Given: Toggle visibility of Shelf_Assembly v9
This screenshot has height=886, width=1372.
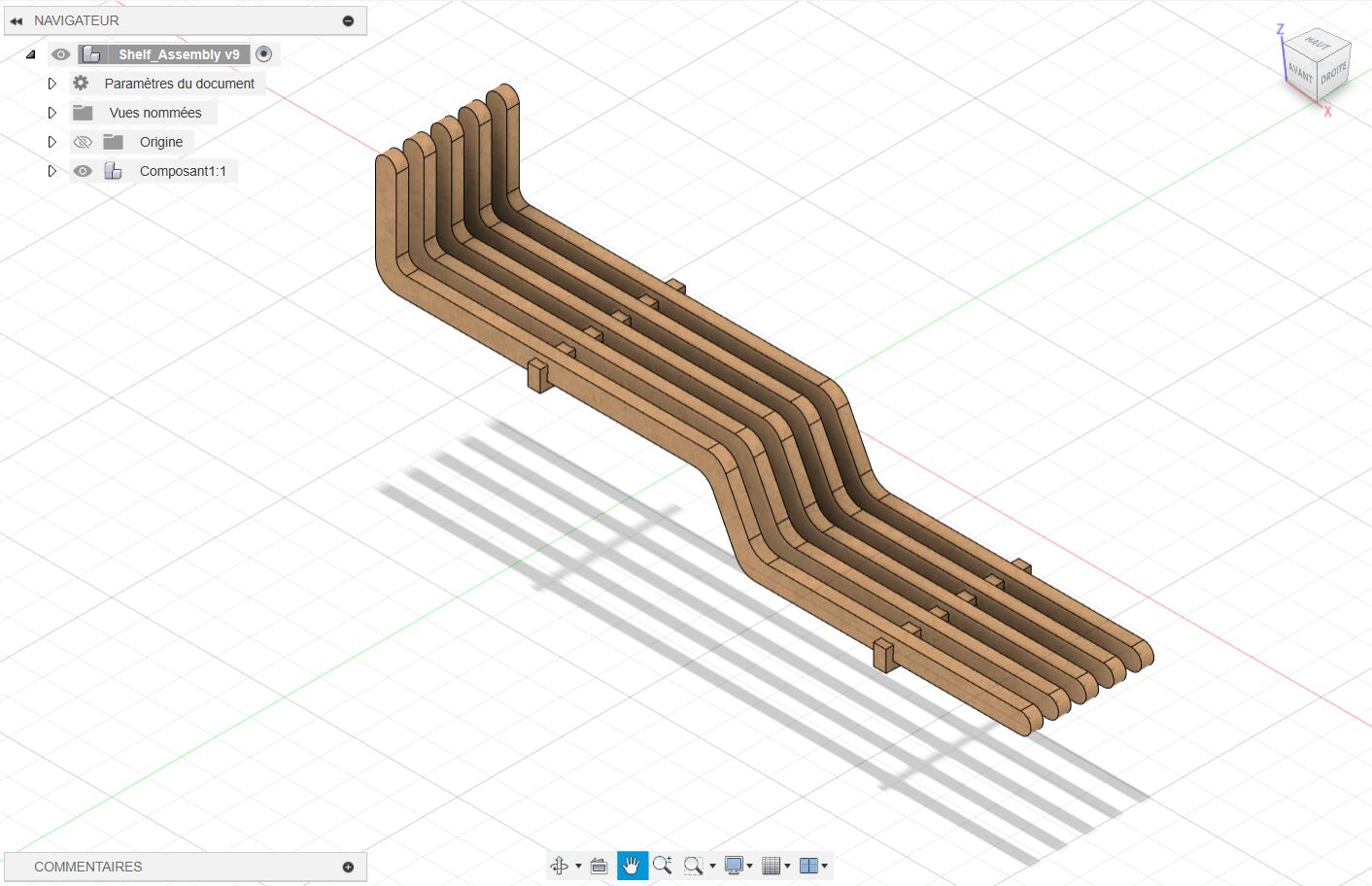Looking at the screenshot, I should [61, 54].
